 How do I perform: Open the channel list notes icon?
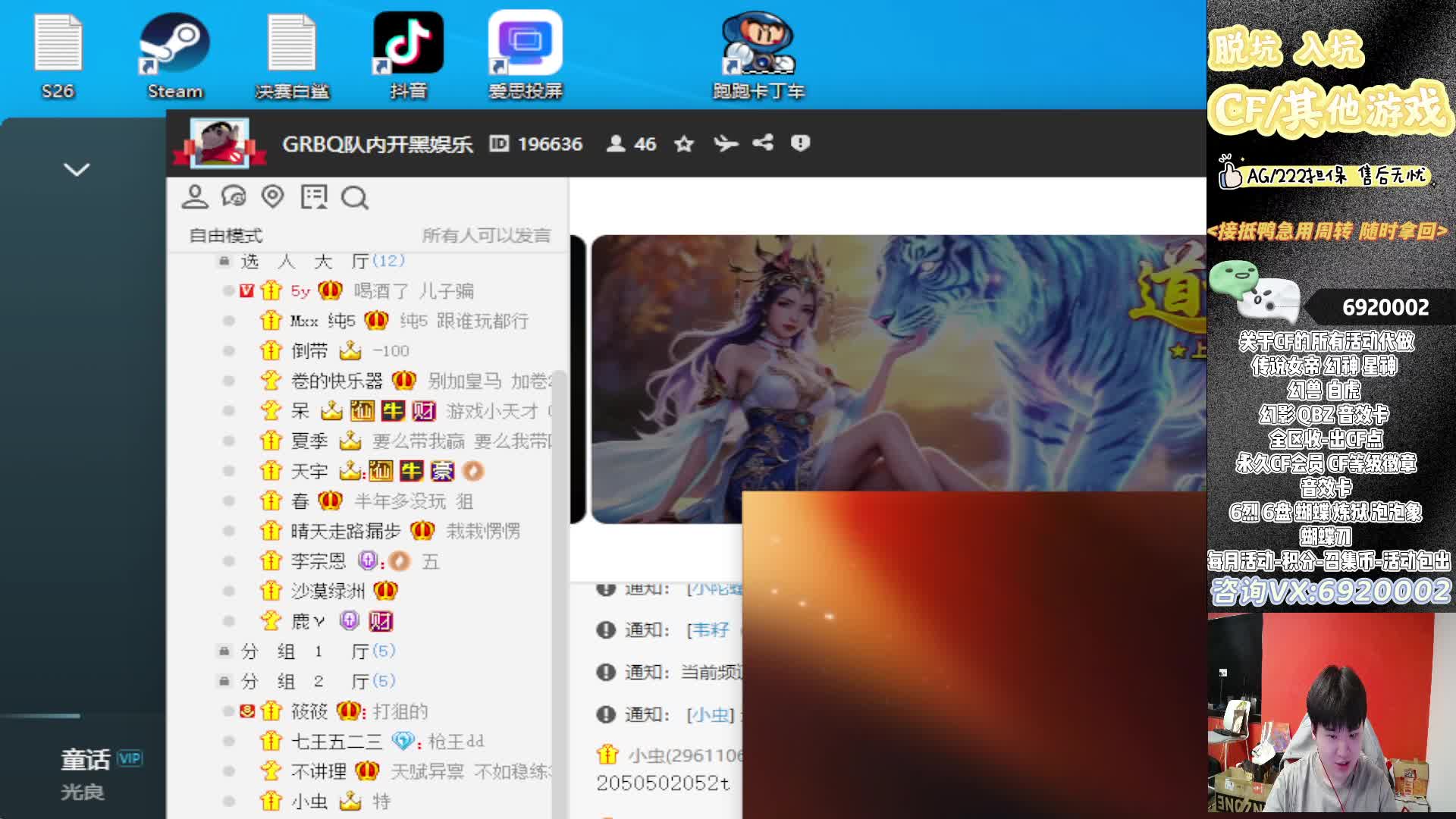tap(313, 197)
